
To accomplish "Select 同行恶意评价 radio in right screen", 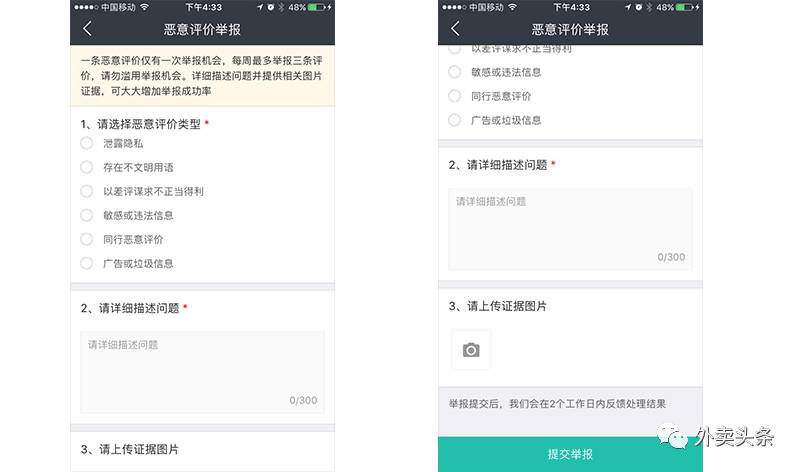I will (455, 96).
